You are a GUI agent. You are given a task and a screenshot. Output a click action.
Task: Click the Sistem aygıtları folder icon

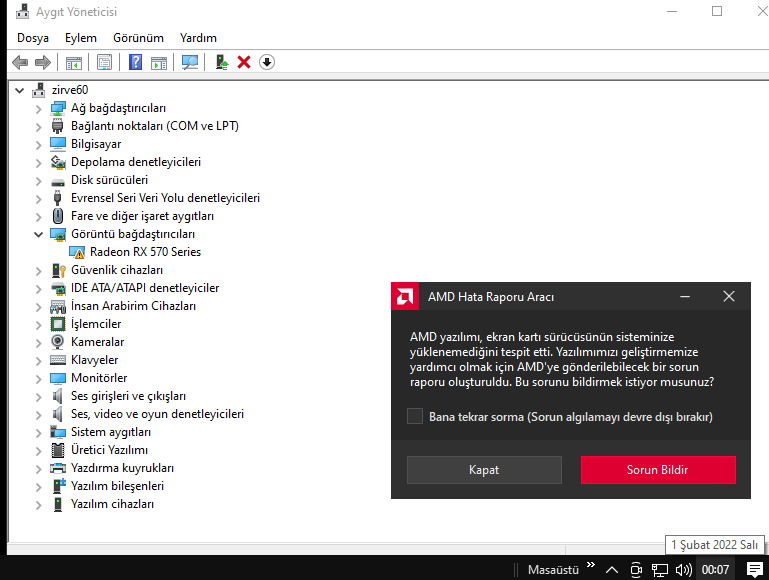pos(58,432)
